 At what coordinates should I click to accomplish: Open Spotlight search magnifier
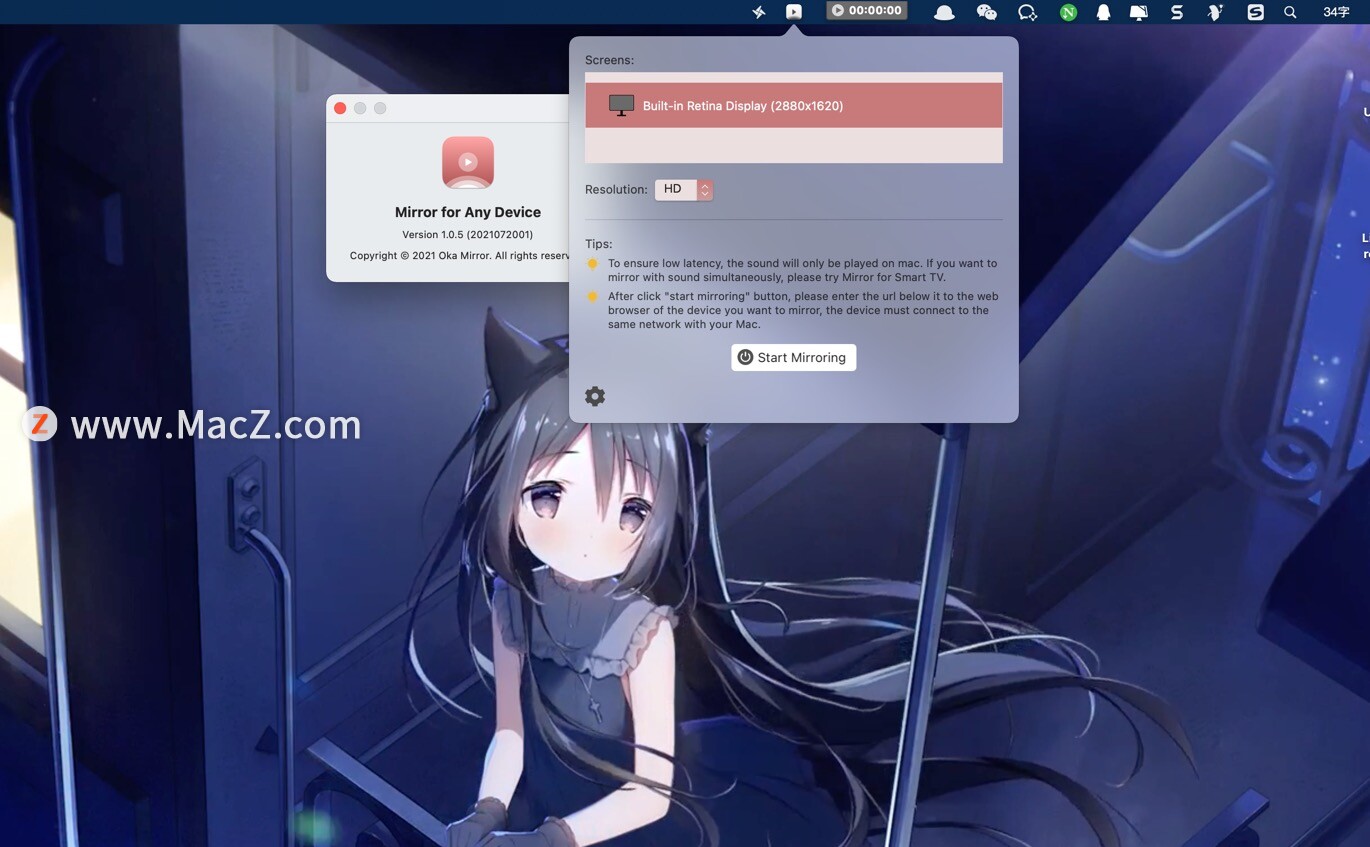click(1290, 12)
